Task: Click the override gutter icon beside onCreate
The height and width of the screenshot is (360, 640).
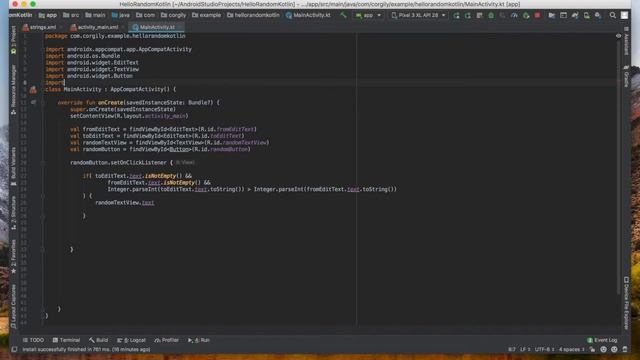Action: pos(33,102)
